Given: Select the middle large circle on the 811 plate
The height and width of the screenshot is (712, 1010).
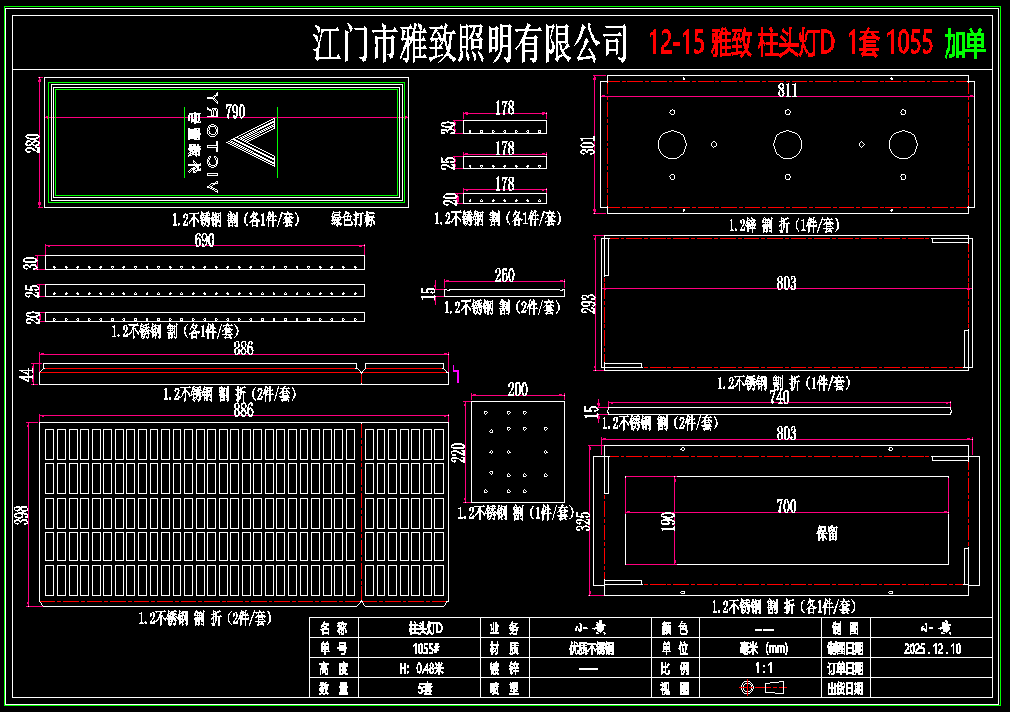Looking at the screenshot, I should point(787,144).
